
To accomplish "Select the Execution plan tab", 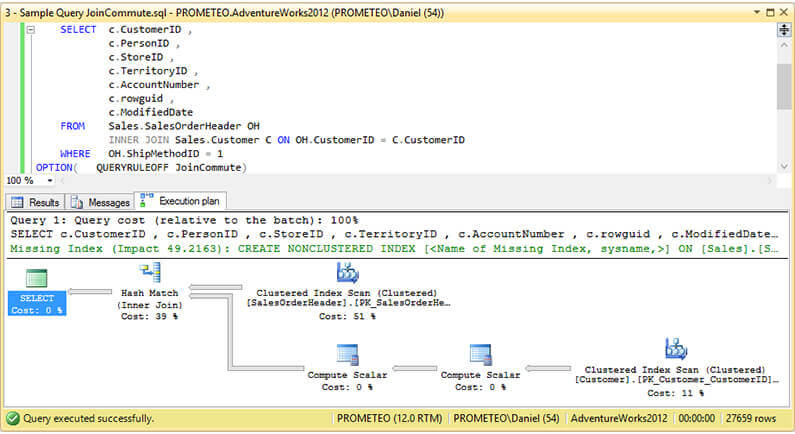I will click(182, 201).
